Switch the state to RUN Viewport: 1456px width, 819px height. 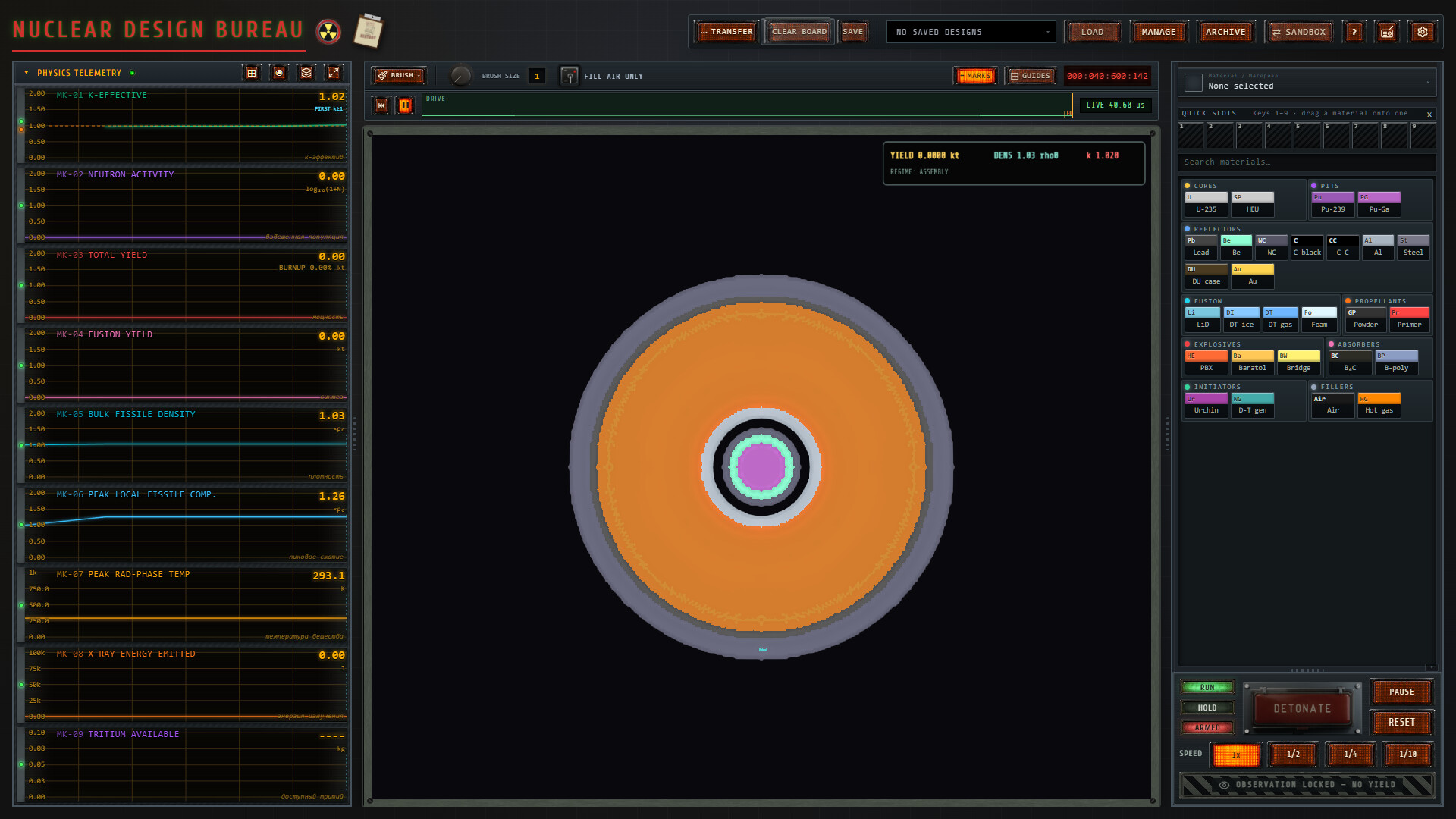pyautogui.click(x=1207, y=687)
